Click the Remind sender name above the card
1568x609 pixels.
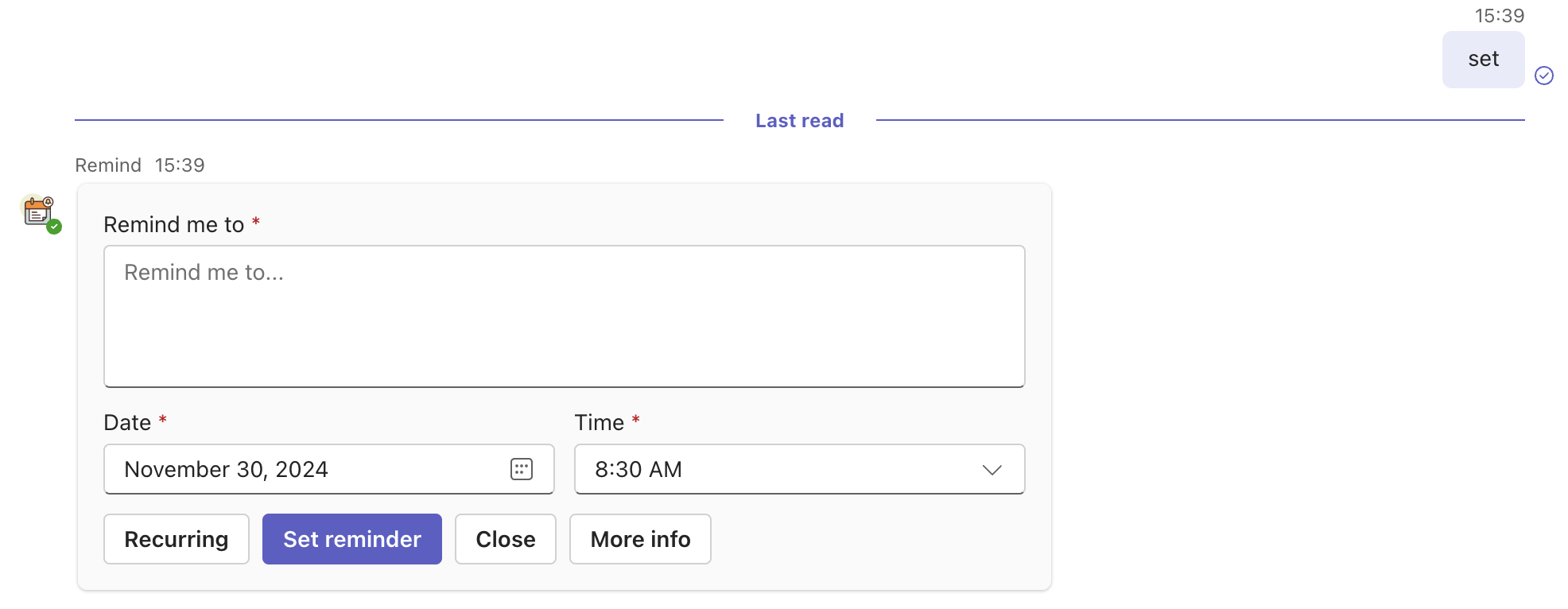click(107, 165)
